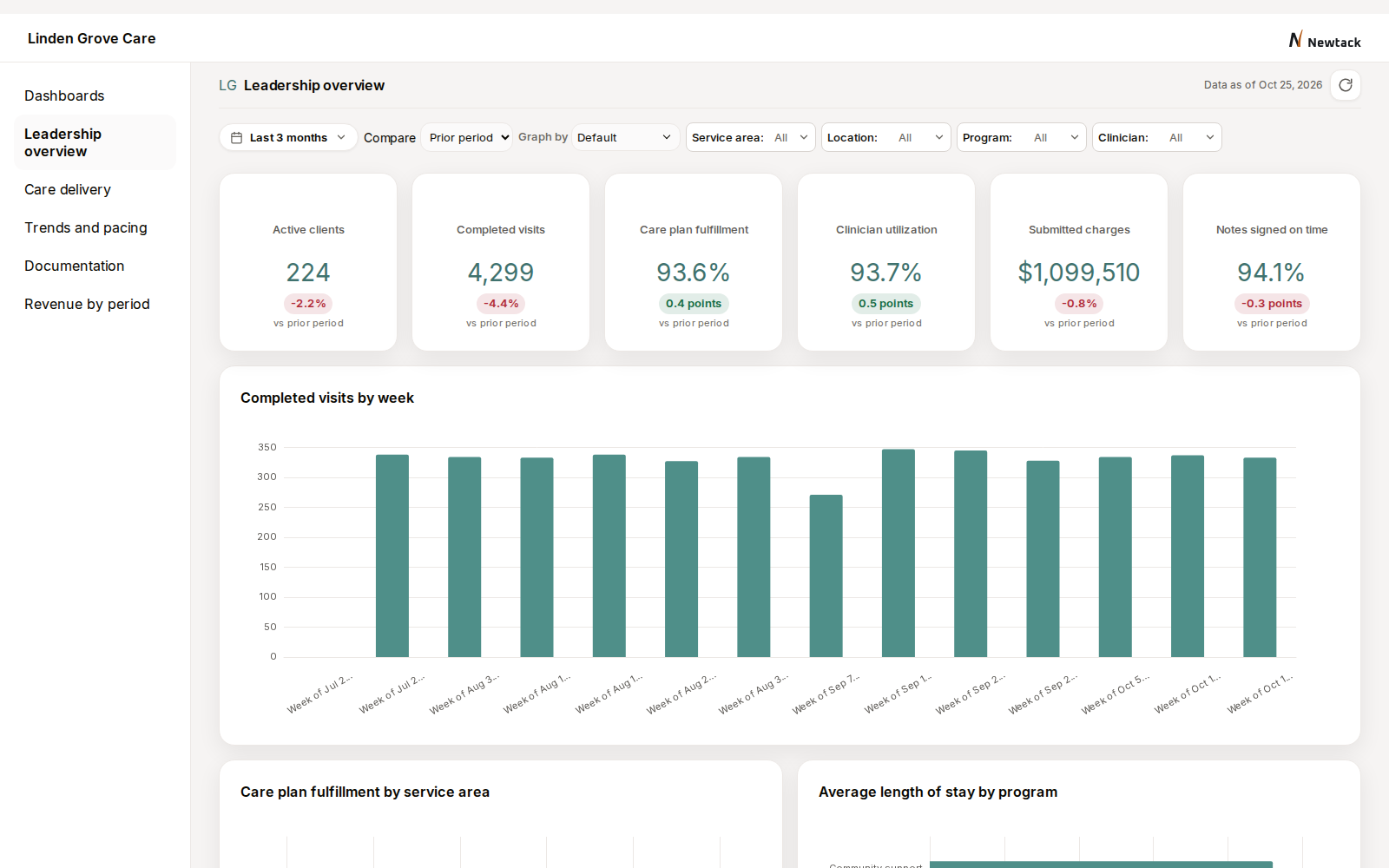The width and height of the screenshot is (1389, 868).
Task: Open the Last 3 months date range
Action: click(288, 137)
